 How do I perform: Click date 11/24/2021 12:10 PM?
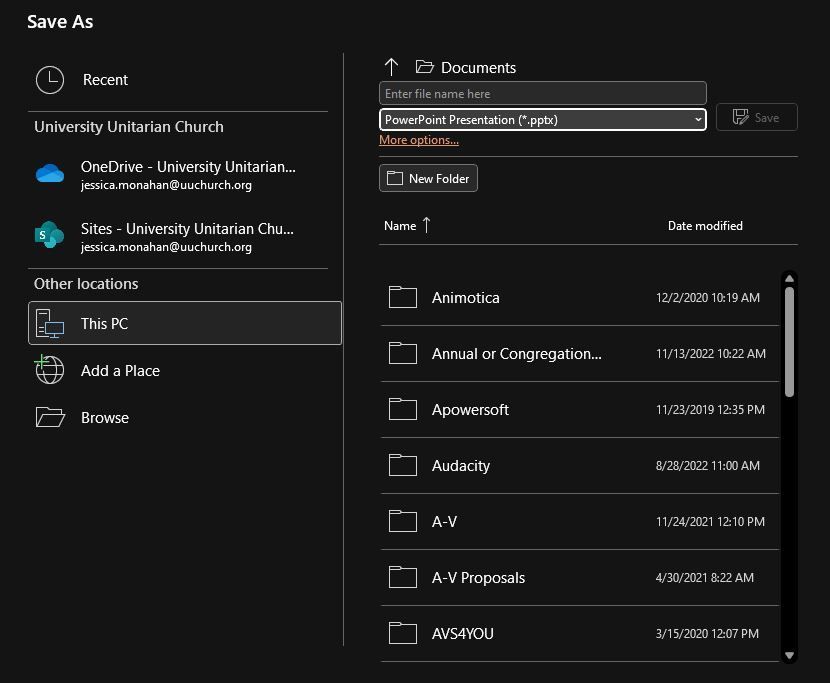coord(710,522)
